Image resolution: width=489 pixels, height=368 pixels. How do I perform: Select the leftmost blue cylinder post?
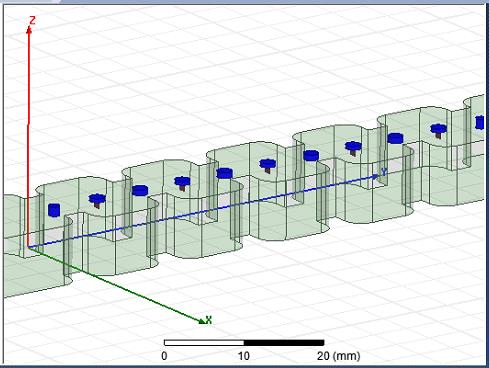(54, 210)
